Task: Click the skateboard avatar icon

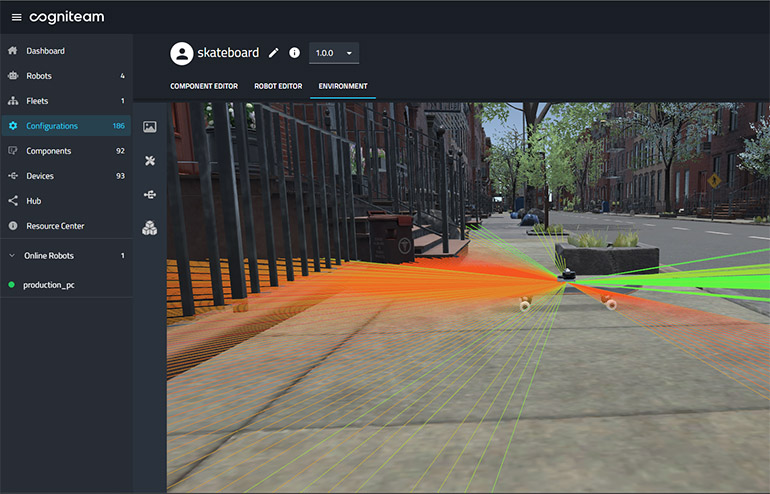Action: tap(182, 53)
